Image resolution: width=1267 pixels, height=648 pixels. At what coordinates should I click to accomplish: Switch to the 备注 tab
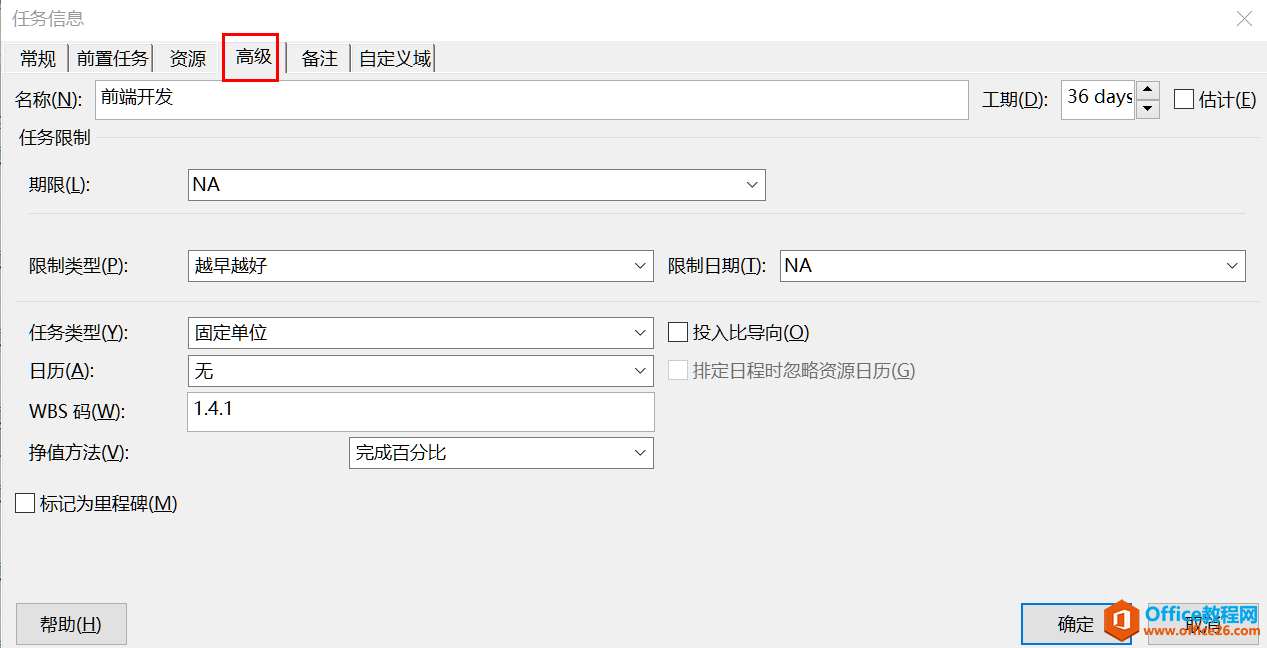coord(319,59)
